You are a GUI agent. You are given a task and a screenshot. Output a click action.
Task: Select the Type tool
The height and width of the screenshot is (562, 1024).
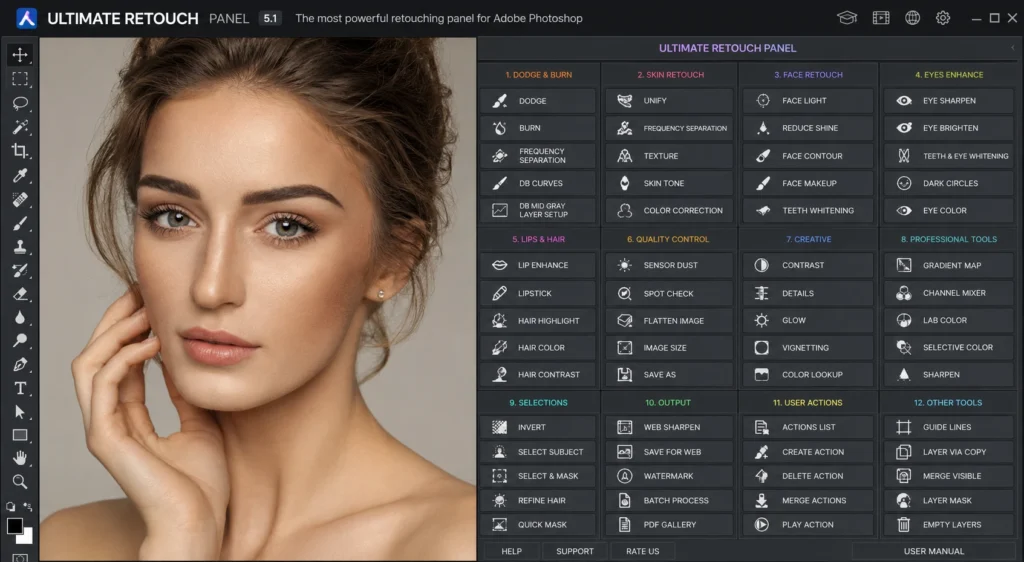click(20, 388)
